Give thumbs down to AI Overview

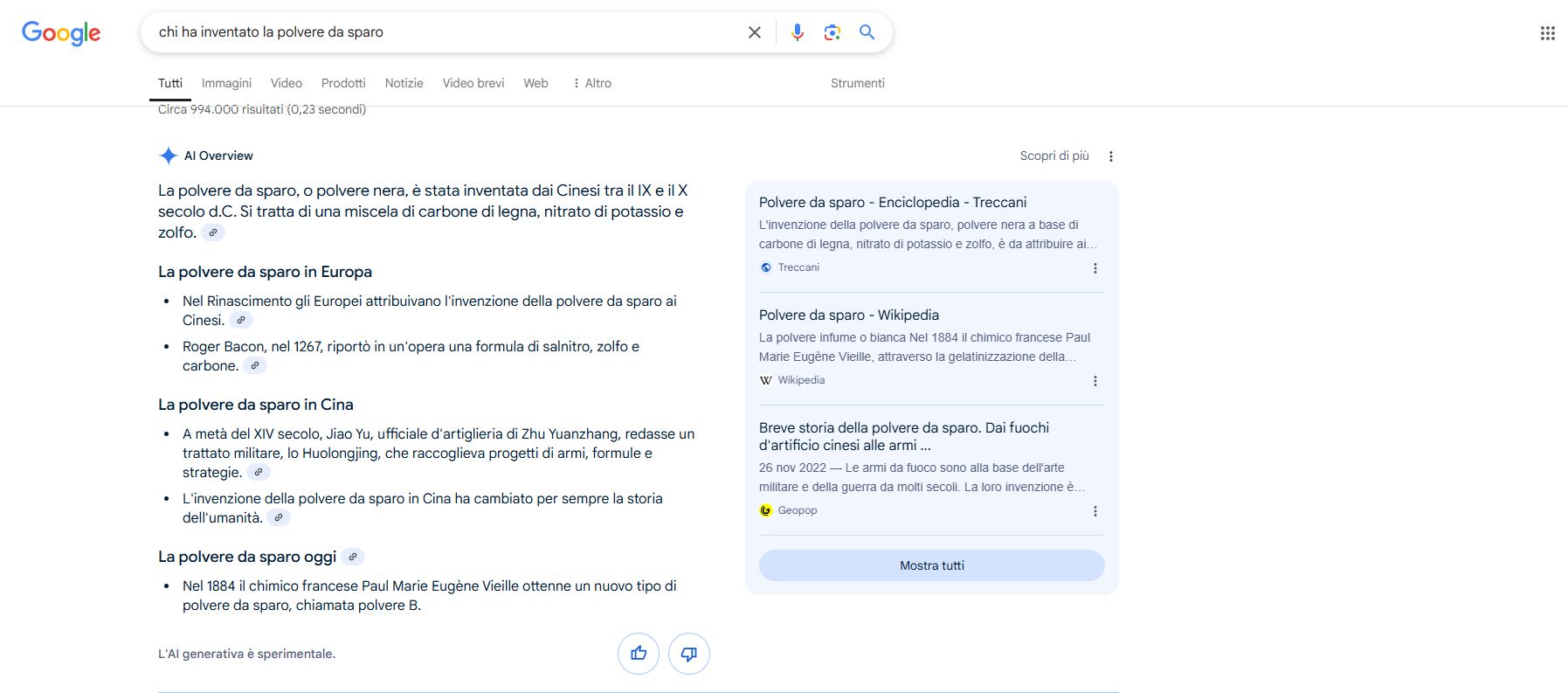(x=689, y=654)
